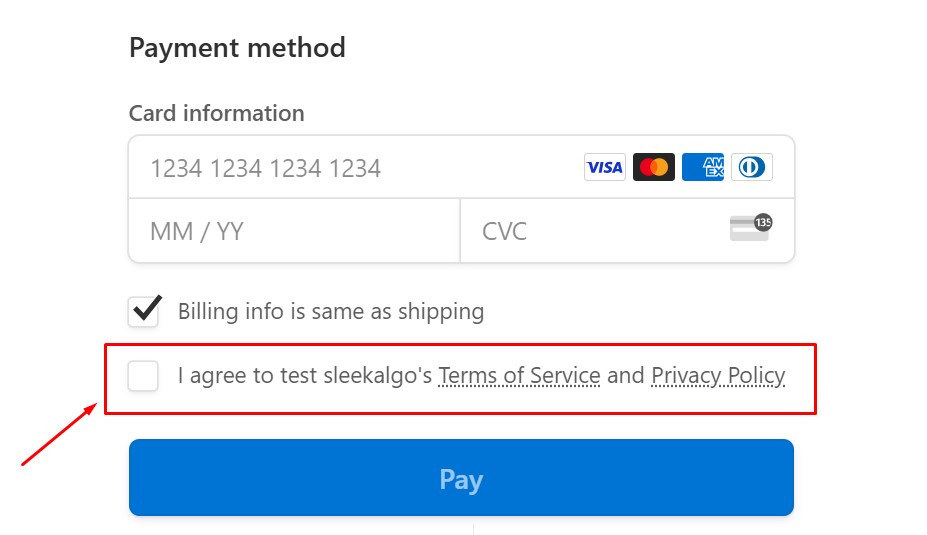927x535 pixels.
Task: Select the CVC input field
Action: [x=590, y=231]
